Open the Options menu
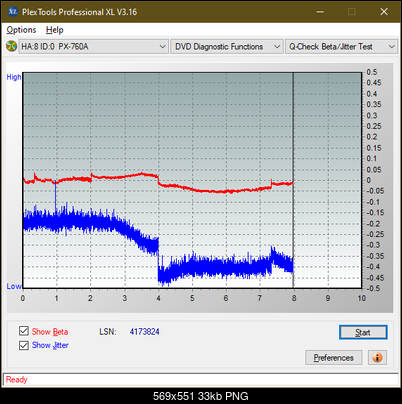Image resolution: width=402 pixels, height=404 pixels. [x=21, y=30]
